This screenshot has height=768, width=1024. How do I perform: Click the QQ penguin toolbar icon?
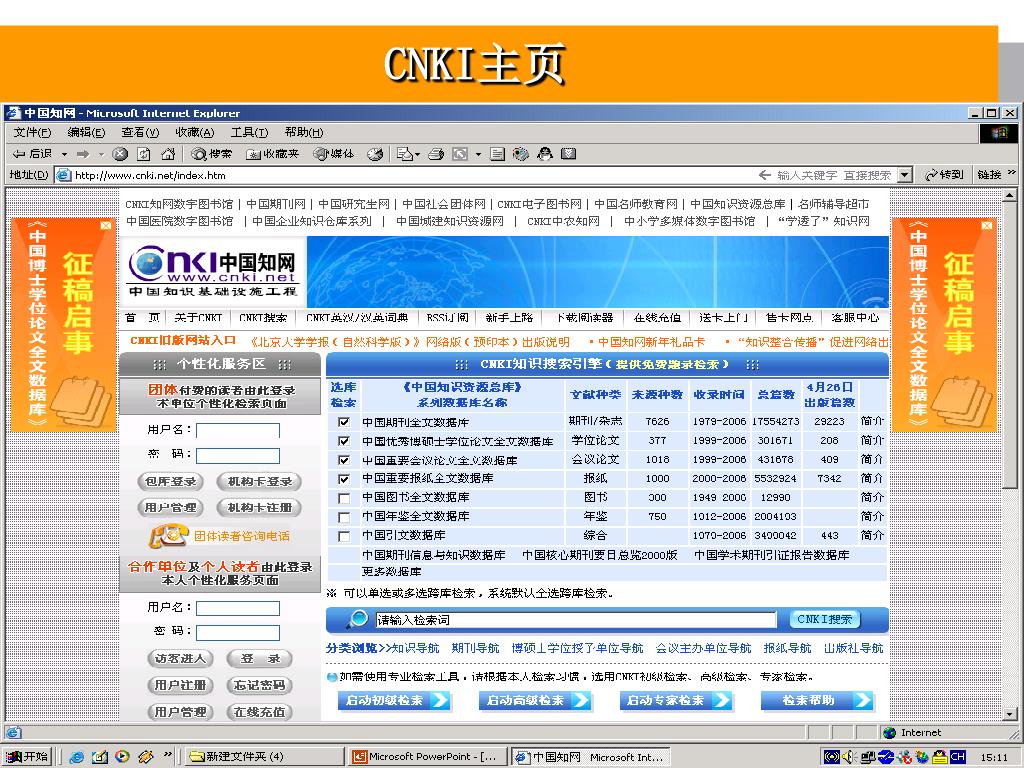click(545, 154)
